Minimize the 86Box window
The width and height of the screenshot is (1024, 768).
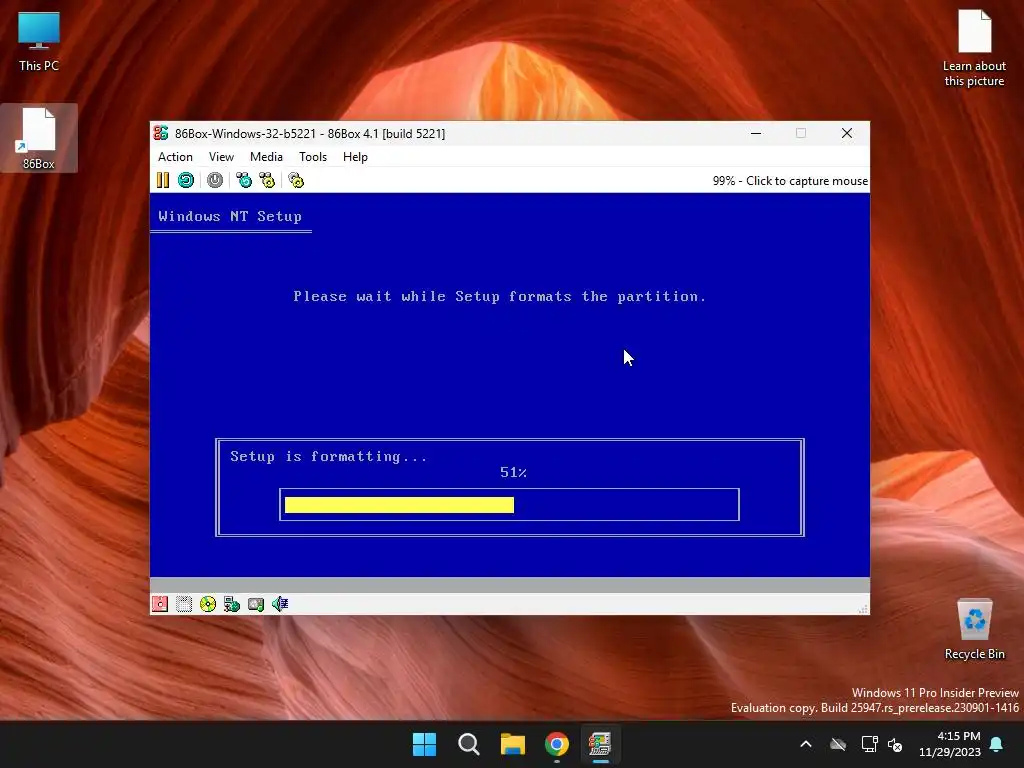[x=756, y=133]
